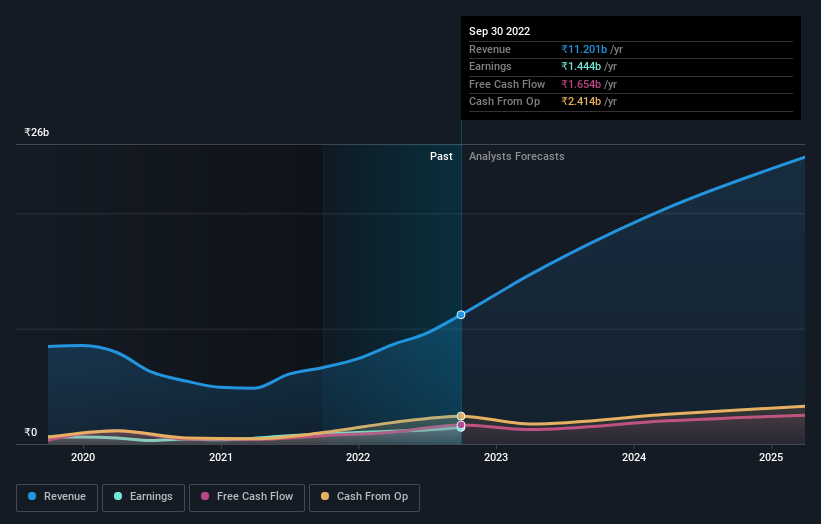The height and width of the screenshot is (524, 821).
Task: Click the Revenue row label in tooltip
Action: click(490, 49)
